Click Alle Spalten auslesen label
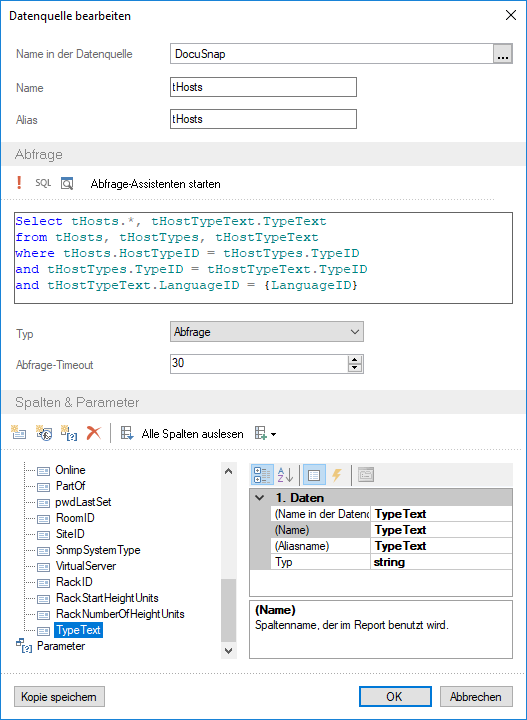 click(192, 434)
